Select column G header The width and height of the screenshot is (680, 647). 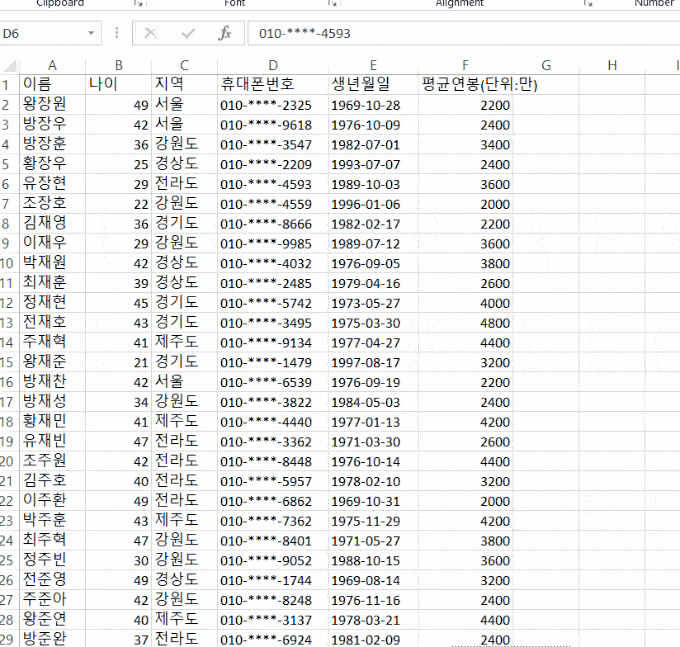[x=546, y=65]
